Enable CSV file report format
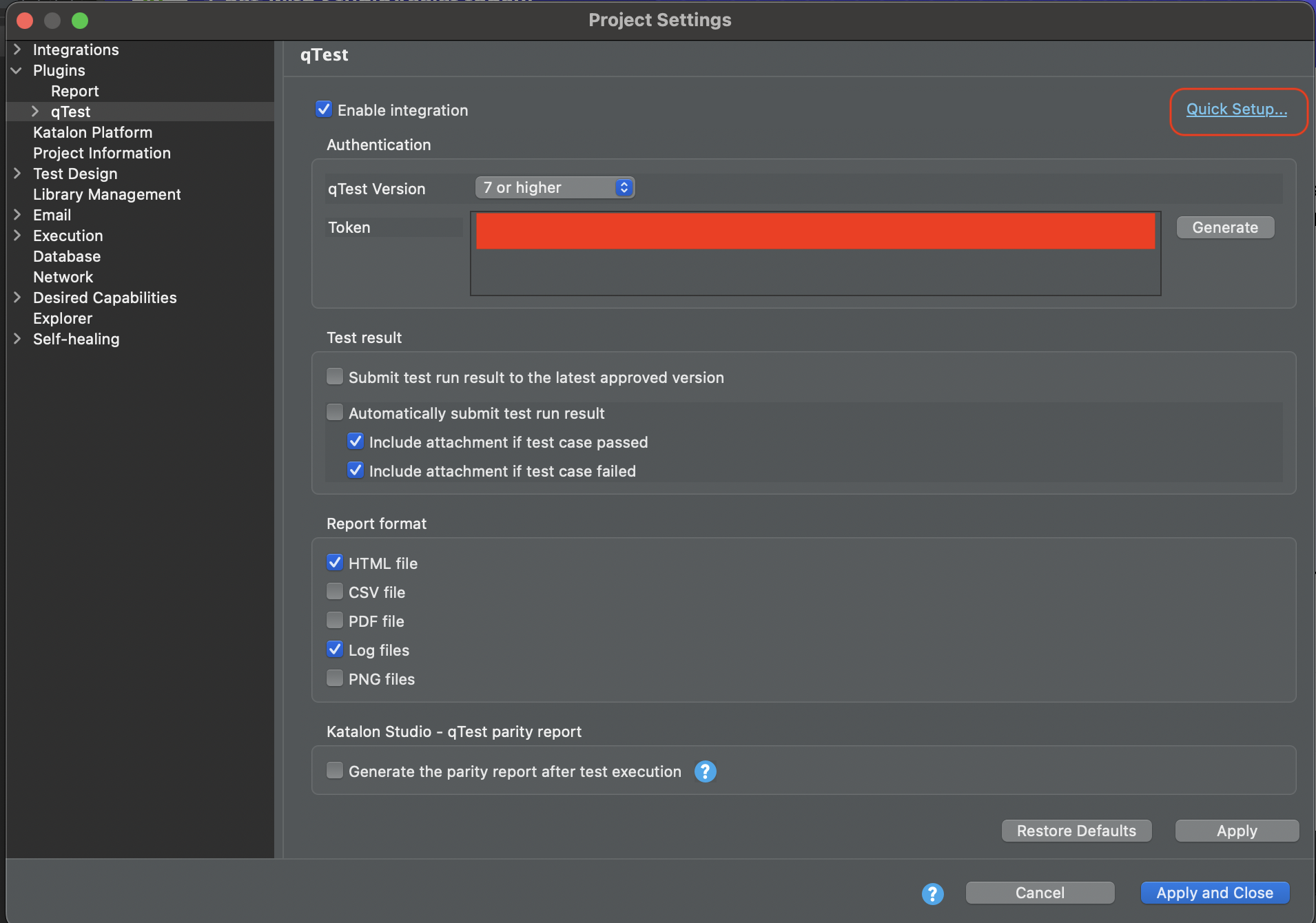This screenshot has width=1316, height=923. pyautogui.click(x=335, y=591)
